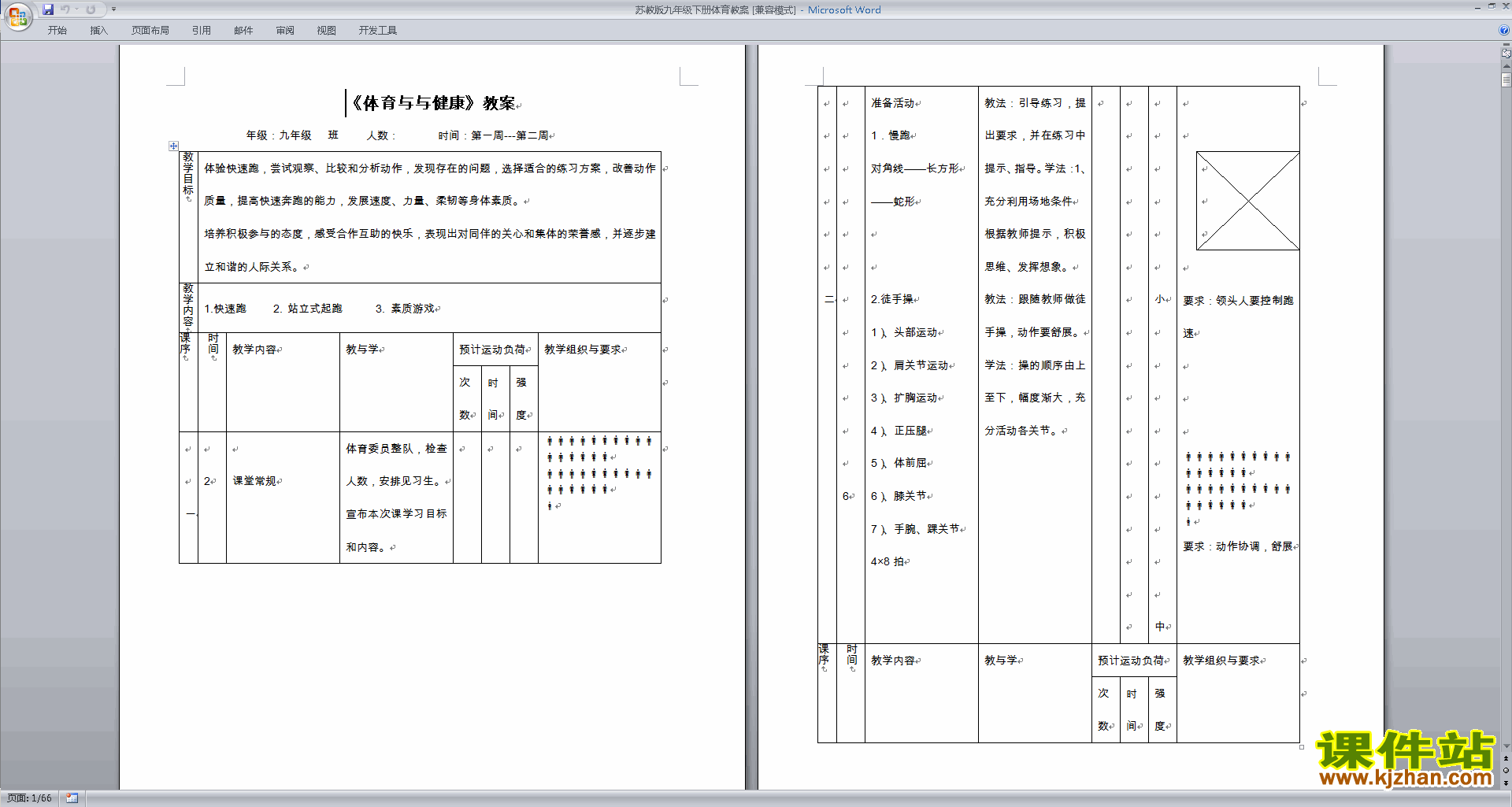
Task: Go to next page double-arrow button
Action: point(1506,783)
